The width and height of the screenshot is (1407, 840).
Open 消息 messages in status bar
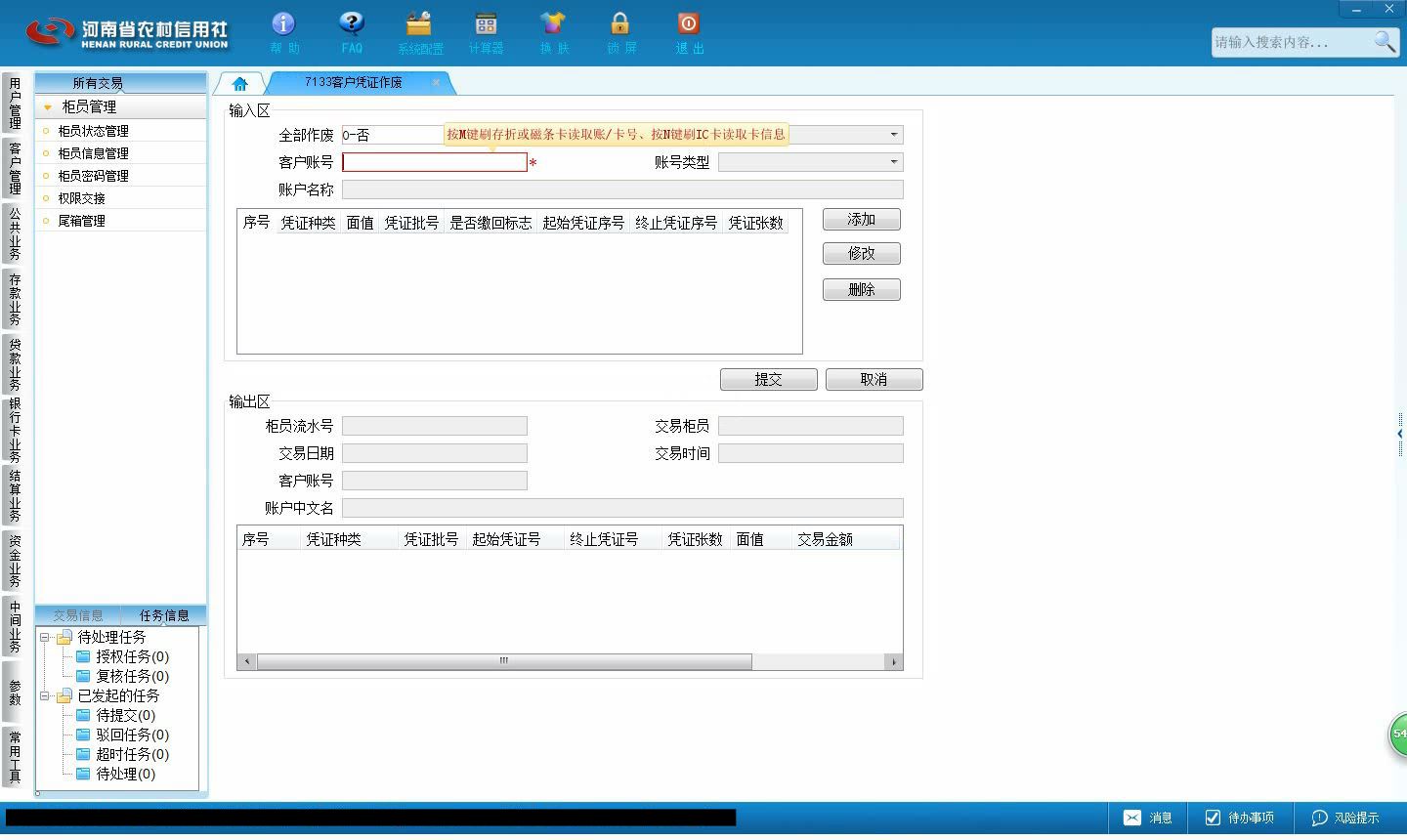(1147, 819)
